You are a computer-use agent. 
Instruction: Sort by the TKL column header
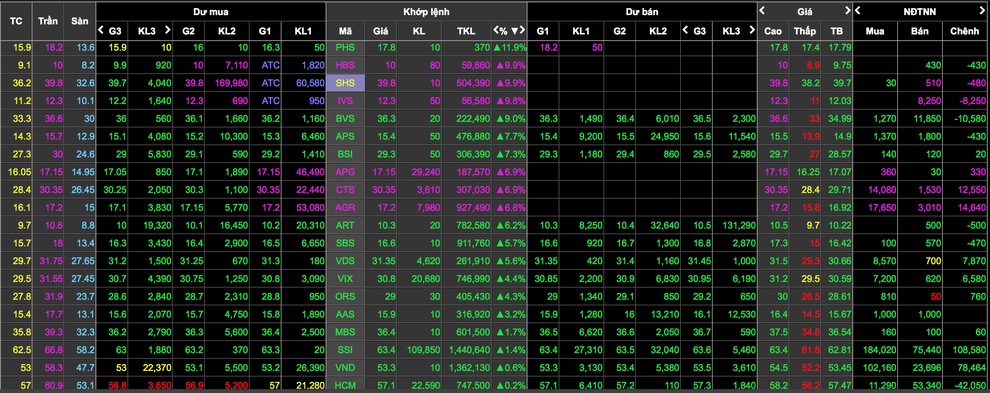467,30
